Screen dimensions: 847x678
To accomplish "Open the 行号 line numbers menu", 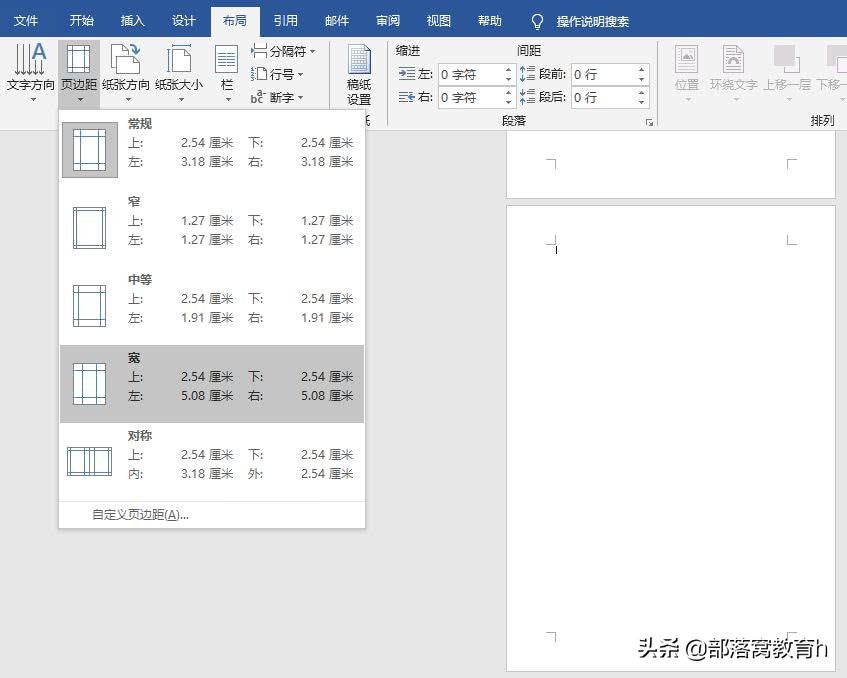I will tap(277, 74).
